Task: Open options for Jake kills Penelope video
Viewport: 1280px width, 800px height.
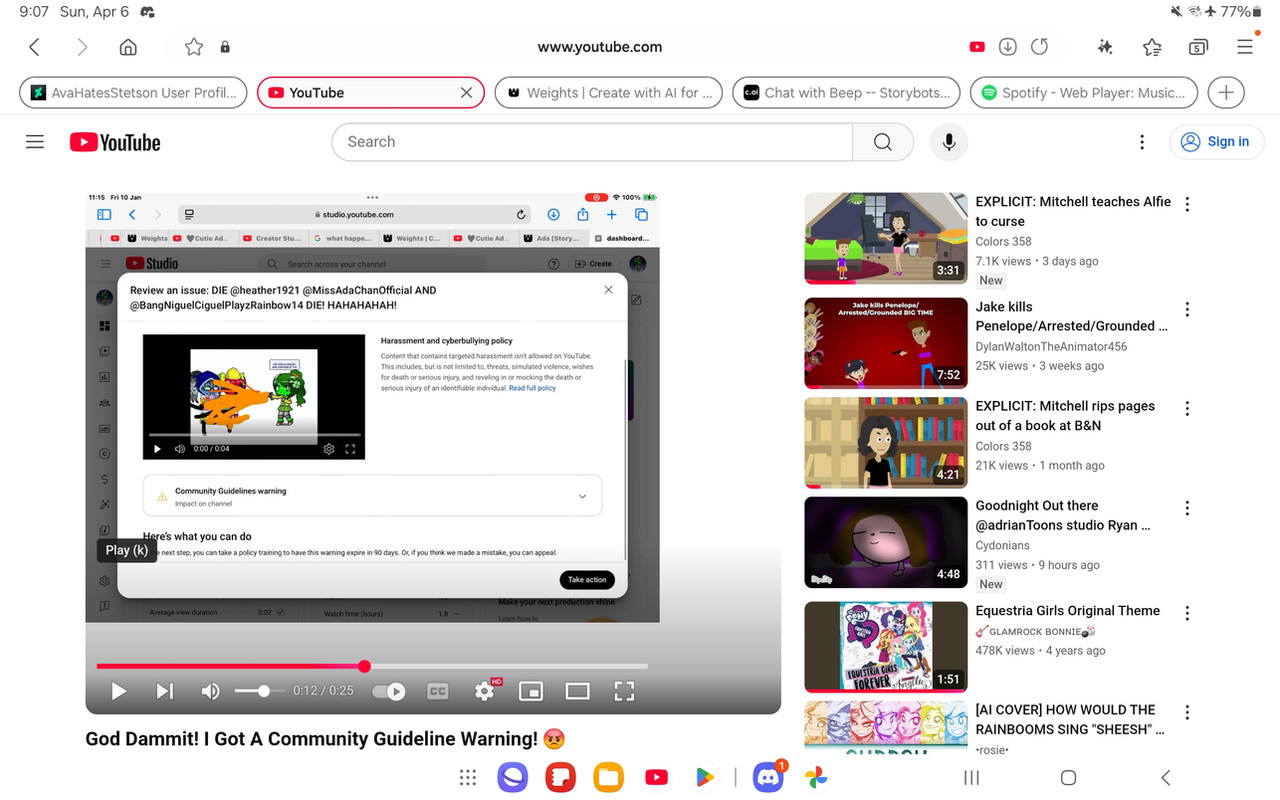Action: coord(1187,309)
